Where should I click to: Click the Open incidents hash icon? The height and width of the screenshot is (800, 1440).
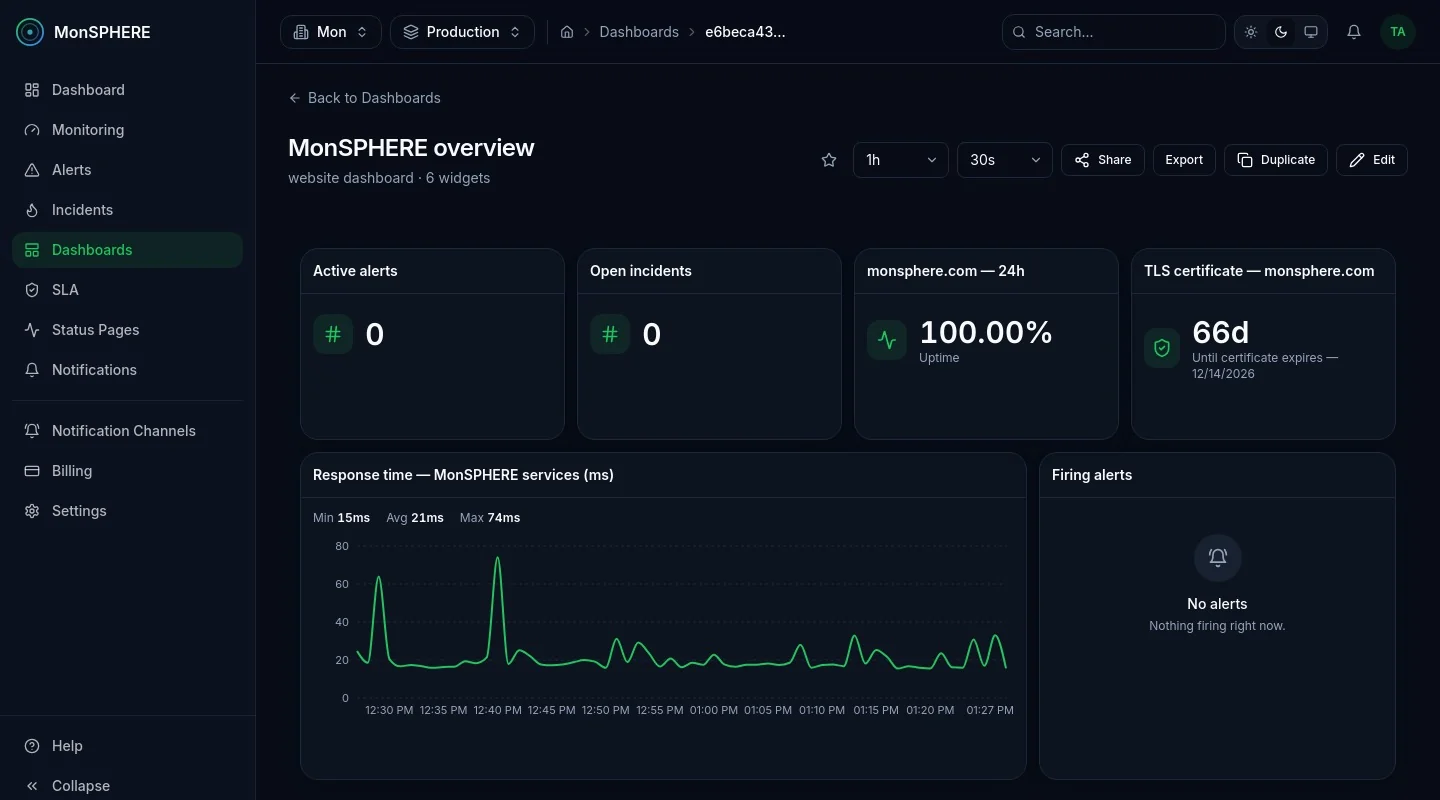[x=610, y=334]
